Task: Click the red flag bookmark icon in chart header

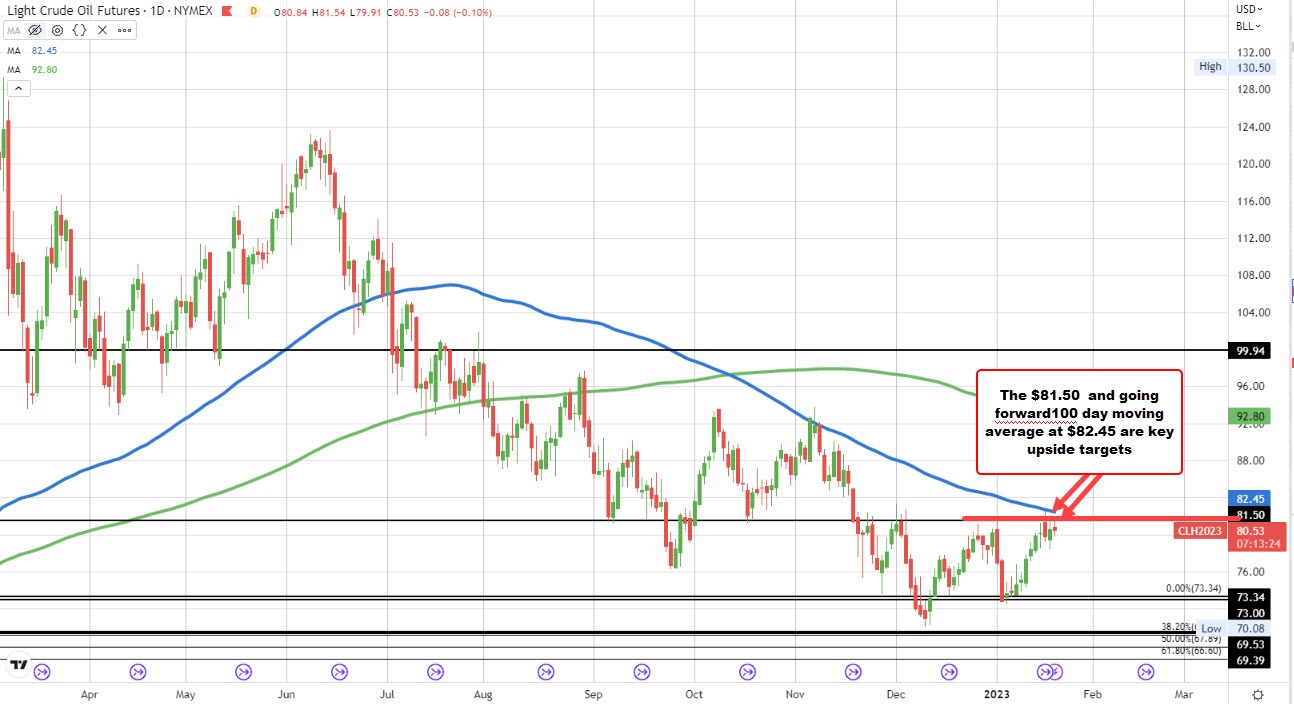Action: (x=227, y=11)
